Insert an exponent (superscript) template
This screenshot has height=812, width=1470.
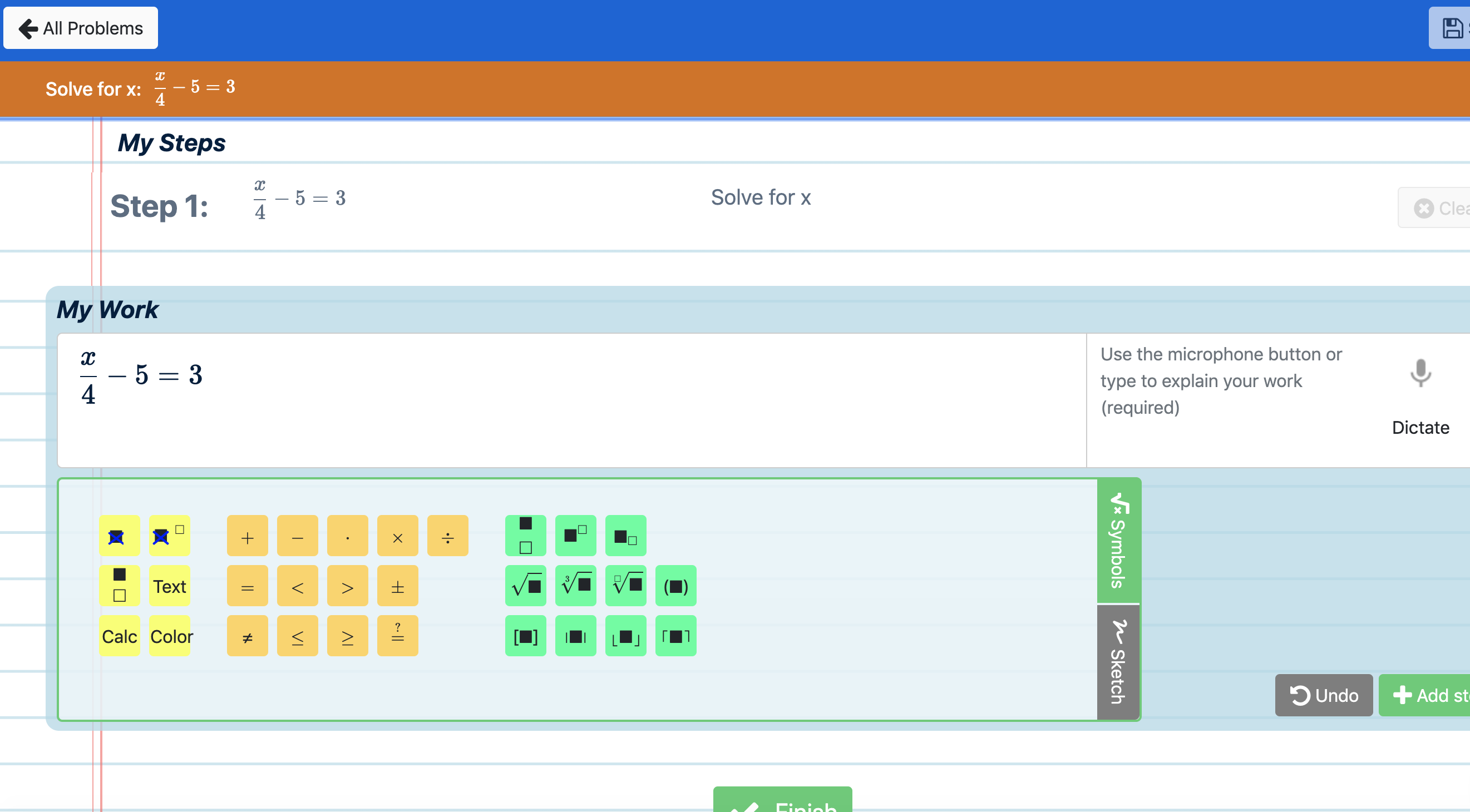pos(575,536)
